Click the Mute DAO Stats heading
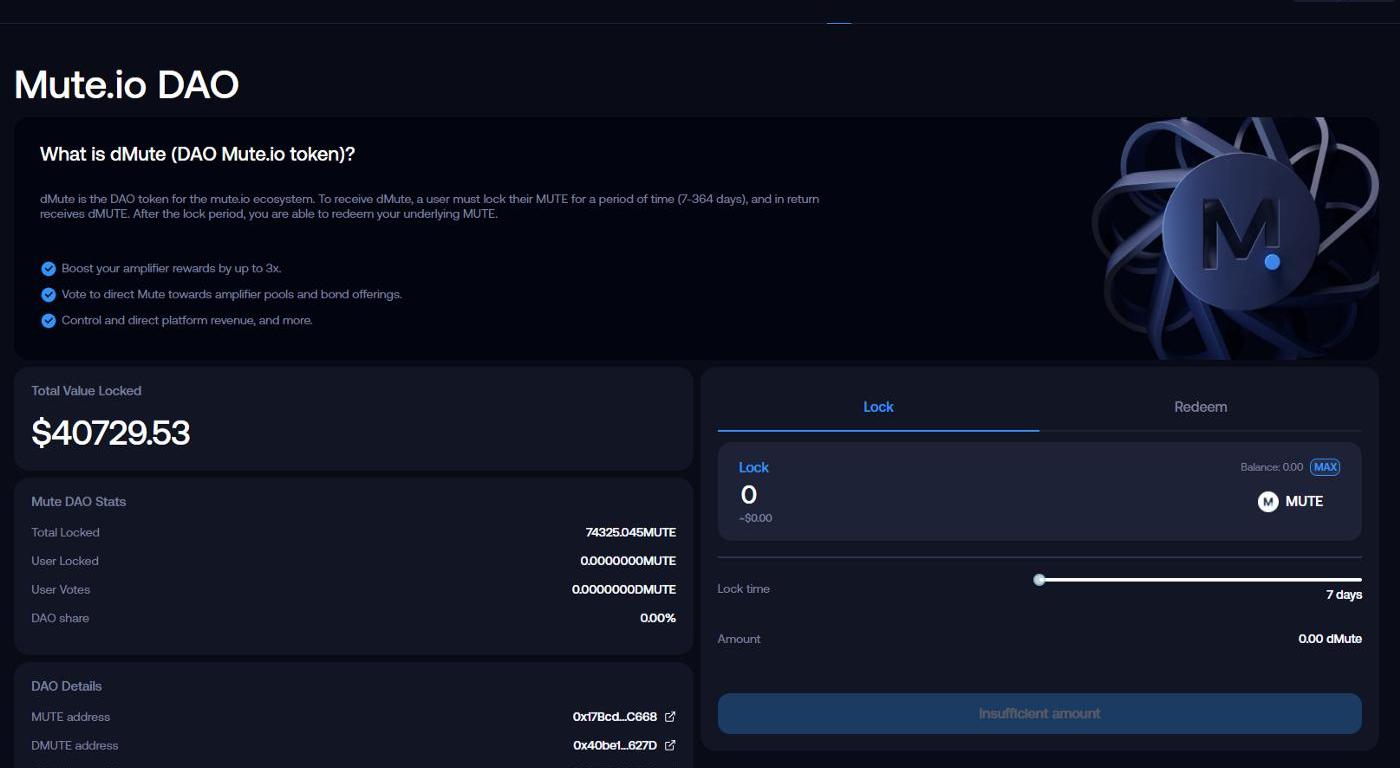 click(x=79, y=502)
